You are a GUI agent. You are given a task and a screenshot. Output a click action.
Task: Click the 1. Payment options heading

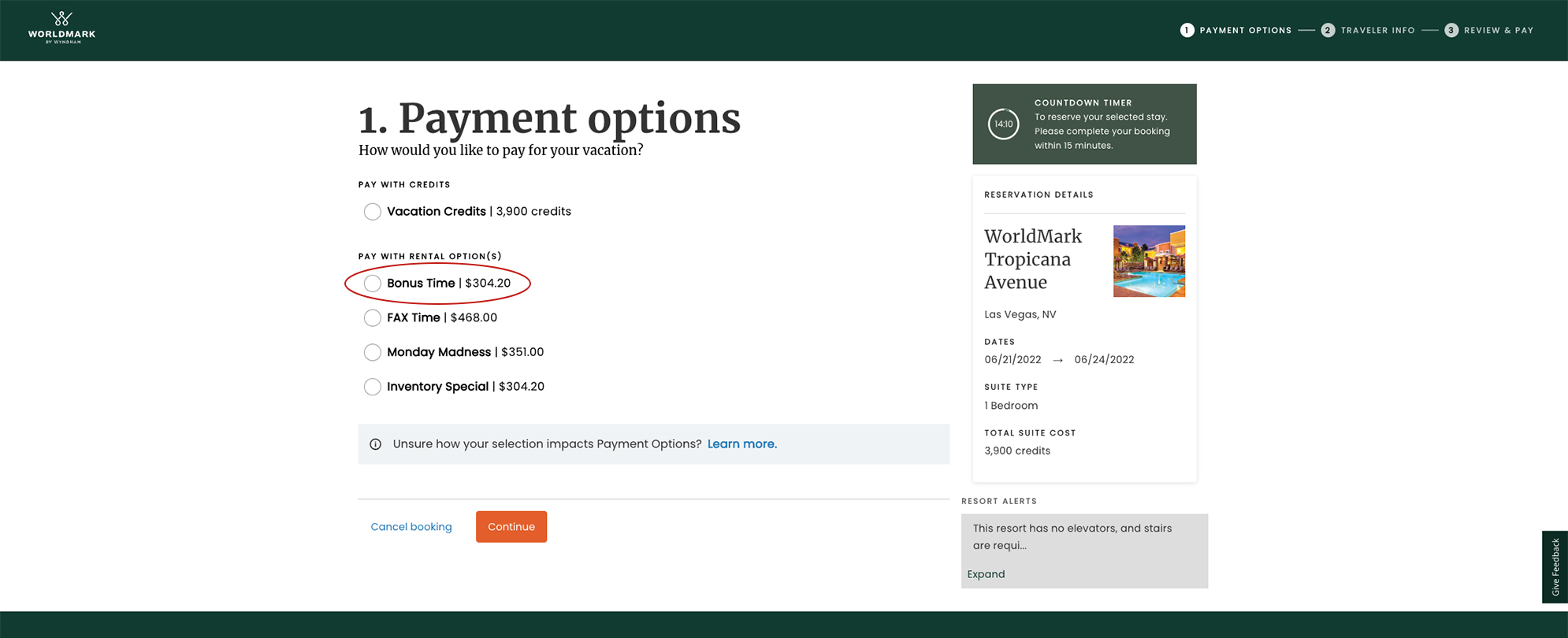[x=549, y=118]
